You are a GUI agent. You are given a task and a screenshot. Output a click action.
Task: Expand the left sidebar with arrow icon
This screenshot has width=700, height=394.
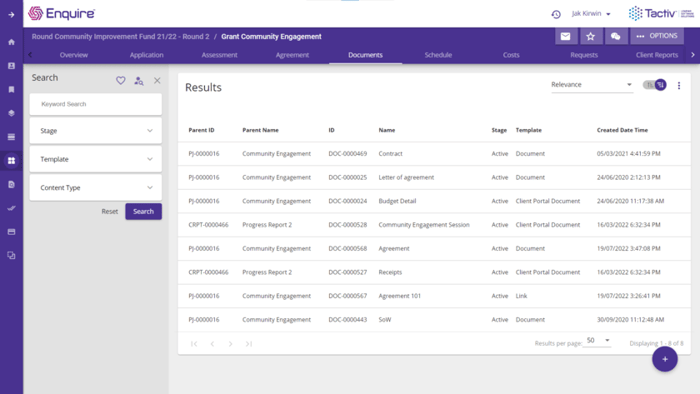click(11, 15)
